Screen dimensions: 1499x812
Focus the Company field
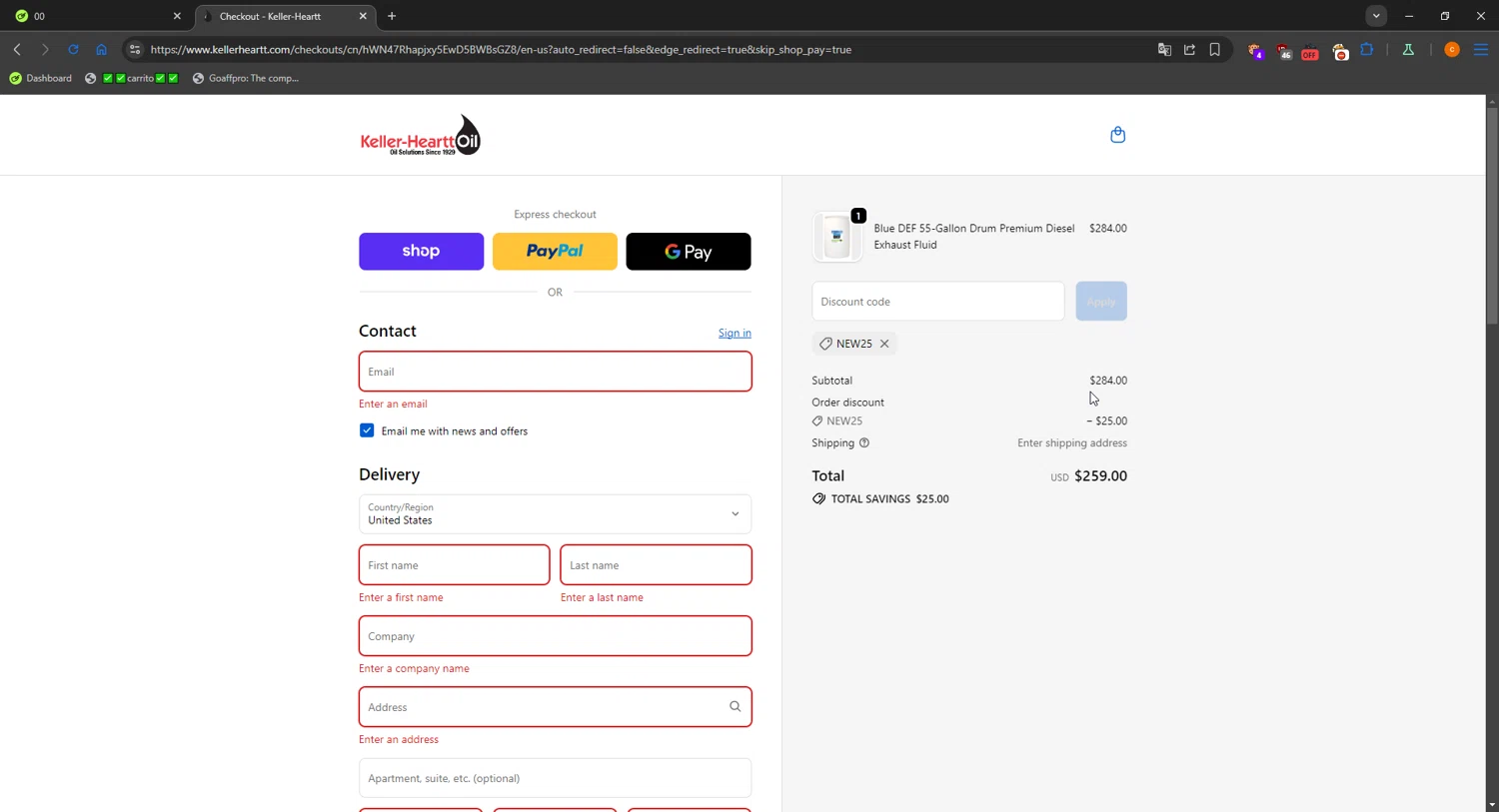click(555, 636)
